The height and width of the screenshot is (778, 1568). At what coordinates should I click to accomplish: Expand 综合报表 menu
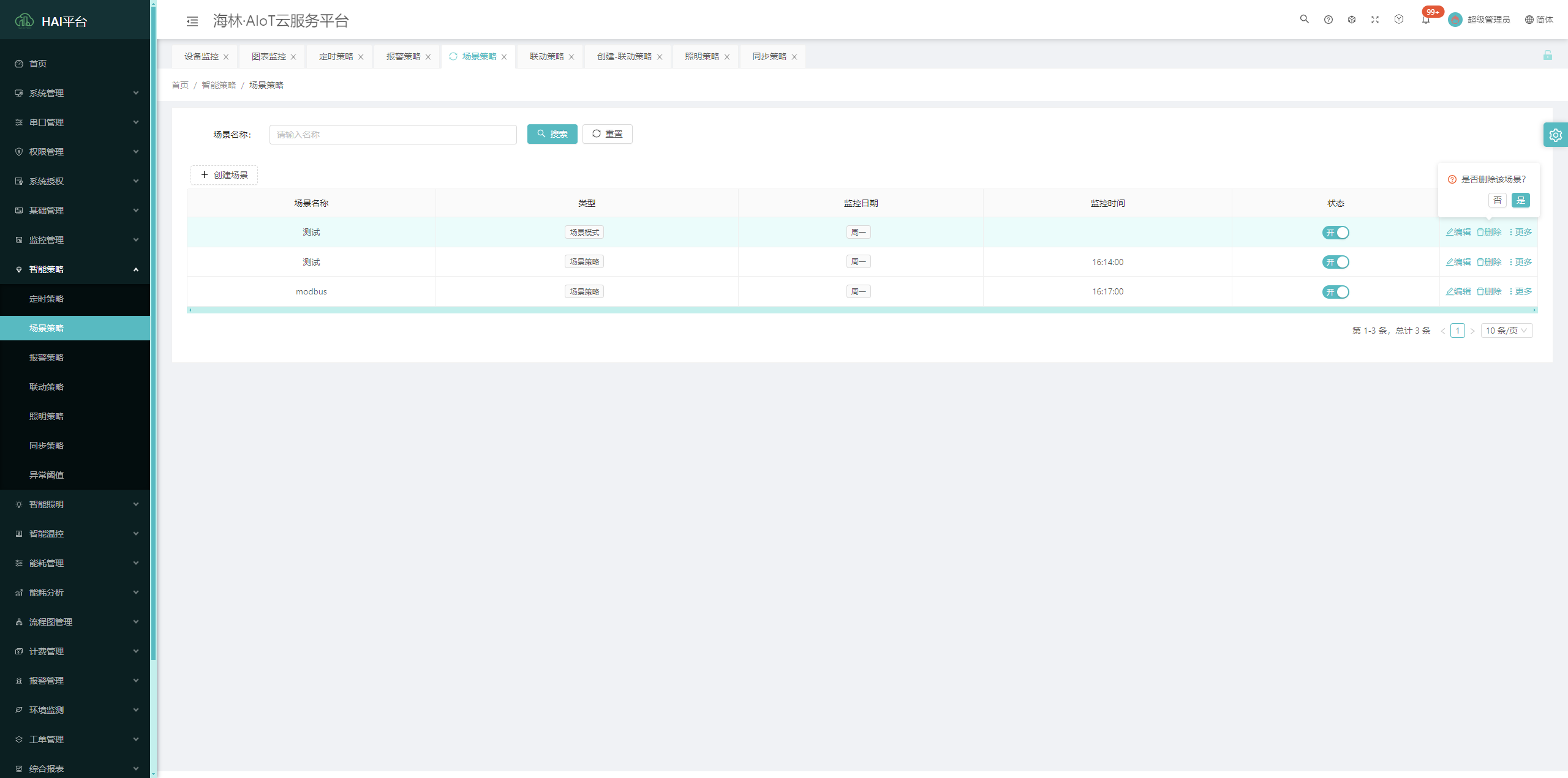point(75,768)
